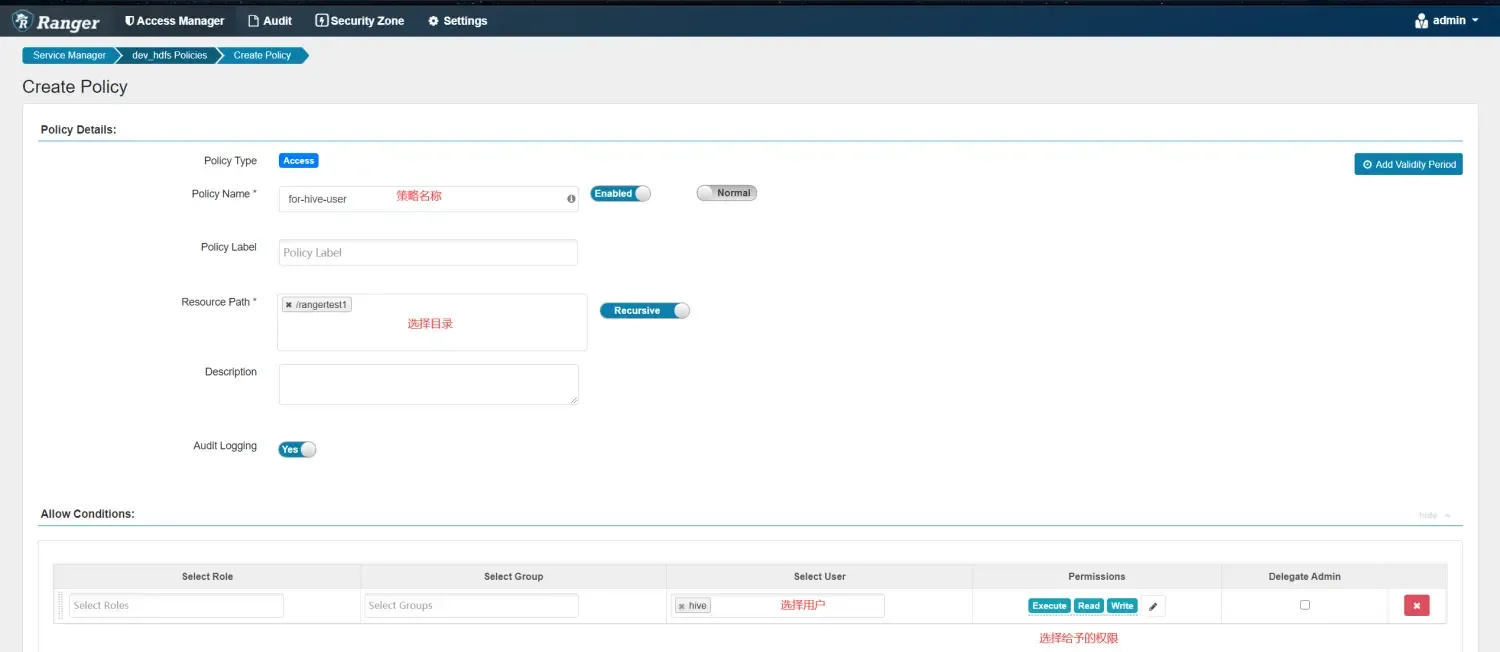
Task: Go to dev_hdfs Policies breadcrumb
Action: (x=169, y=56)
